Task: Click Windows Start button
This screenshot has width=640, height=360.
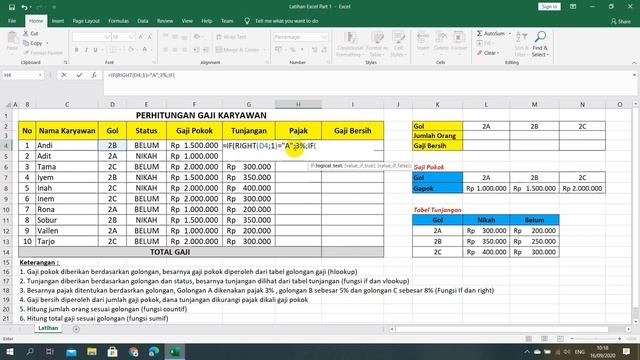Action: point(9,352)
